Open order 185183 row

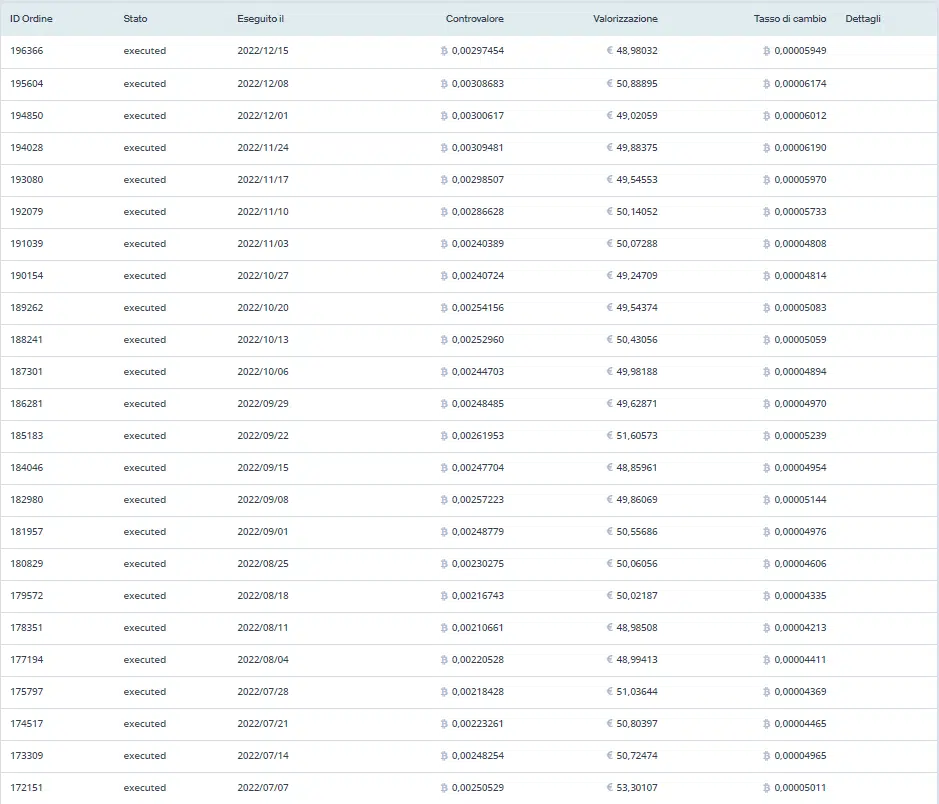tap(27, 436)
